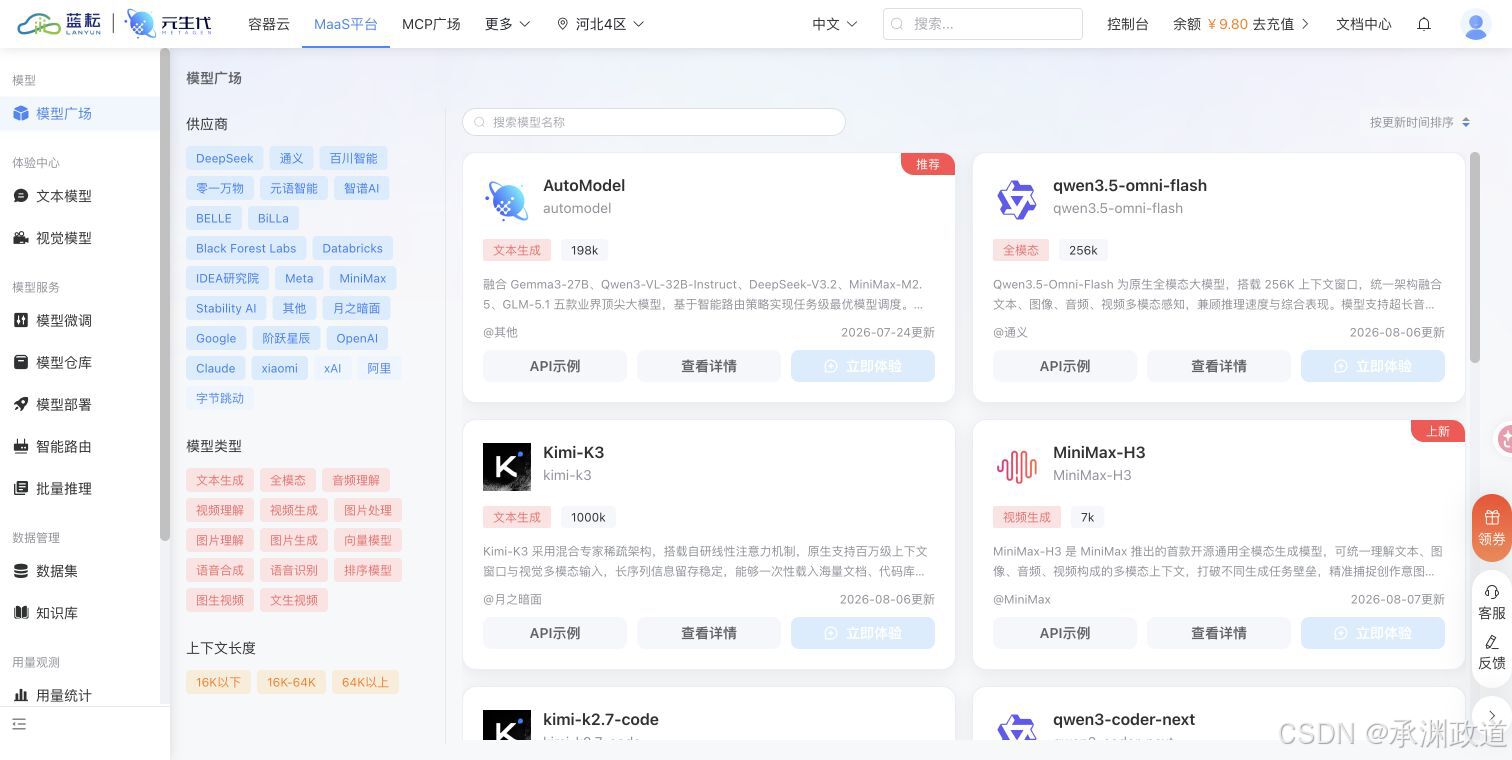
Task: Open 反馈 feedback pencil icon
Action: point(1492,642)
